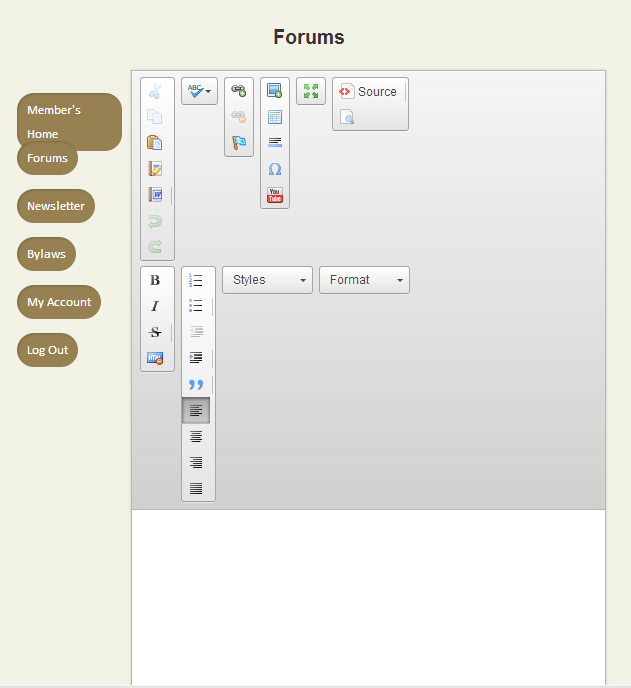Toggle strikethrough formatting

tap(155, 332)
